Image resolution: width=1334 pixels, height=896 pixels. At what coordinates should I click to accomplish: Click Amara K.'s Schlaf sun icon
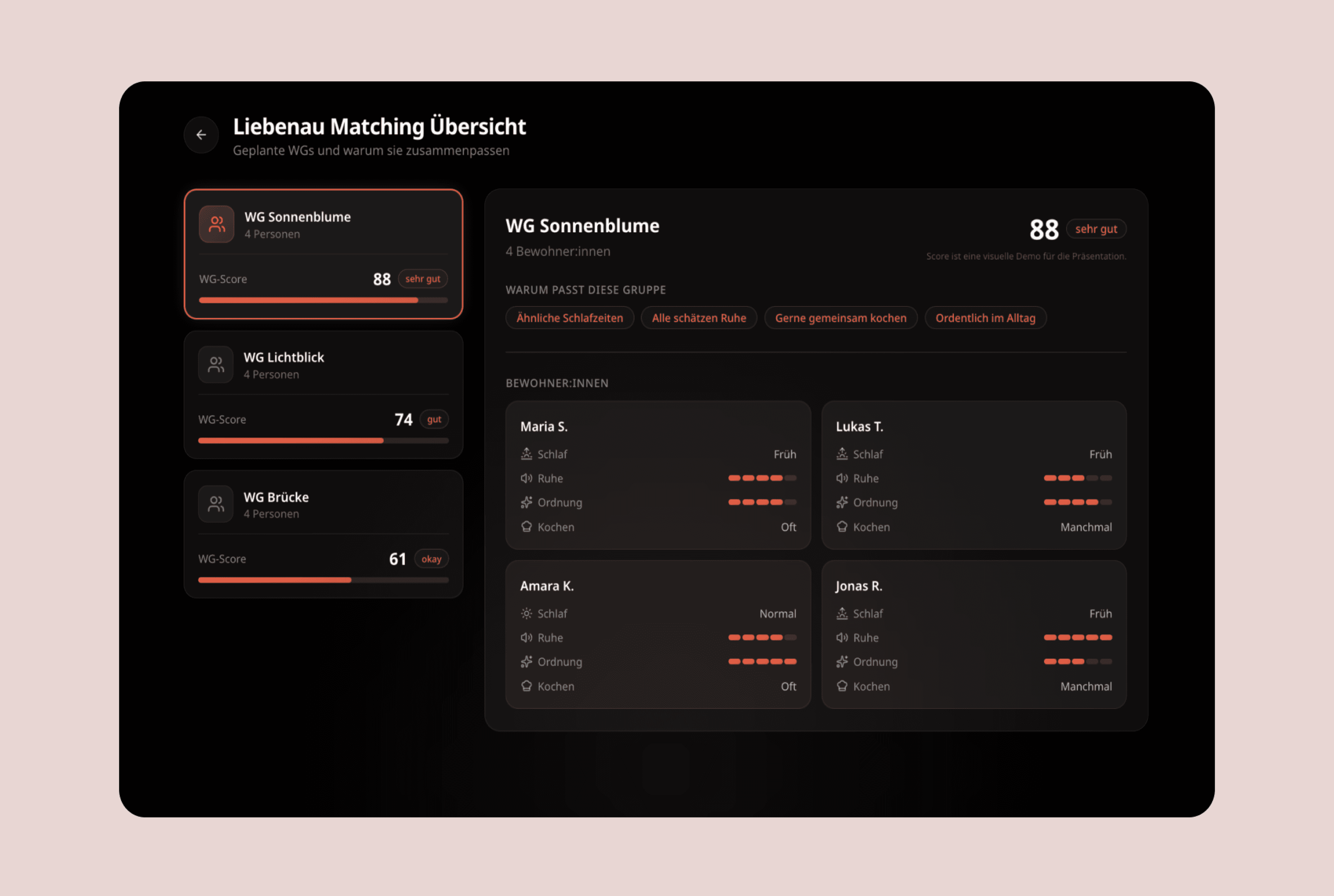pyautogui.click(x=526, y=614)
